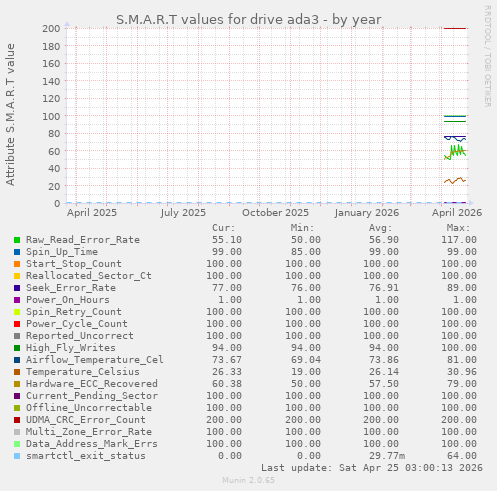Click the red UDMA_CRC line at 200
This screenshot has width=497, height=491.
point(455,28)
